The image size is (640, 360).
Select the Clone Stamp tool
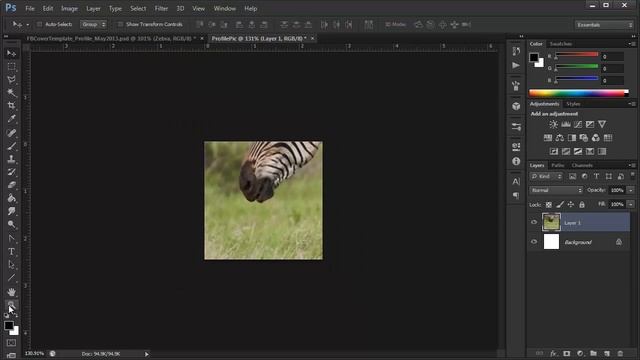tap(11, 159)
